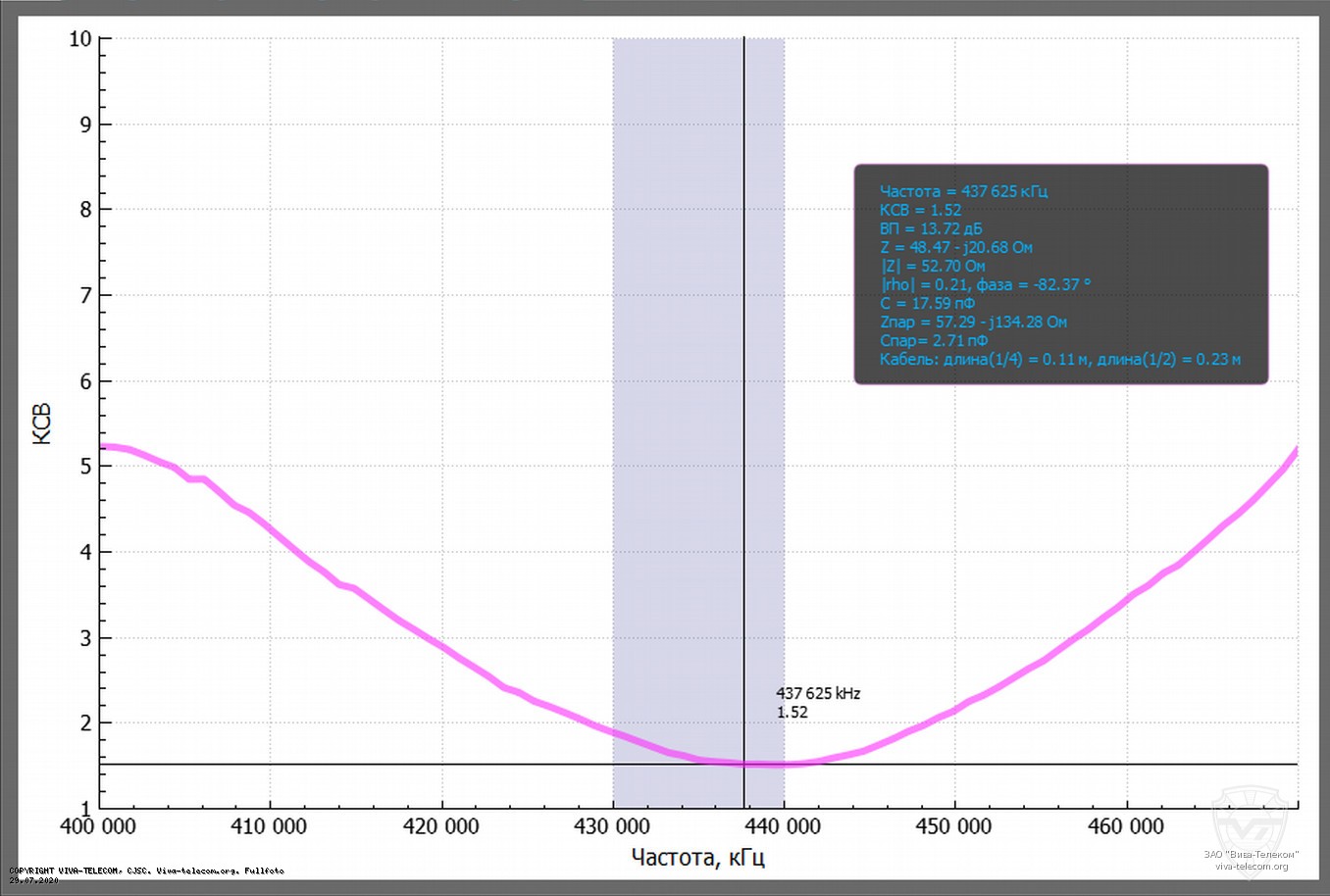Image resolution: width=1330 pixels, height=896 pixels.
Task: Click the '460 000' x-axis tick label
Action: click(1125, 826)
